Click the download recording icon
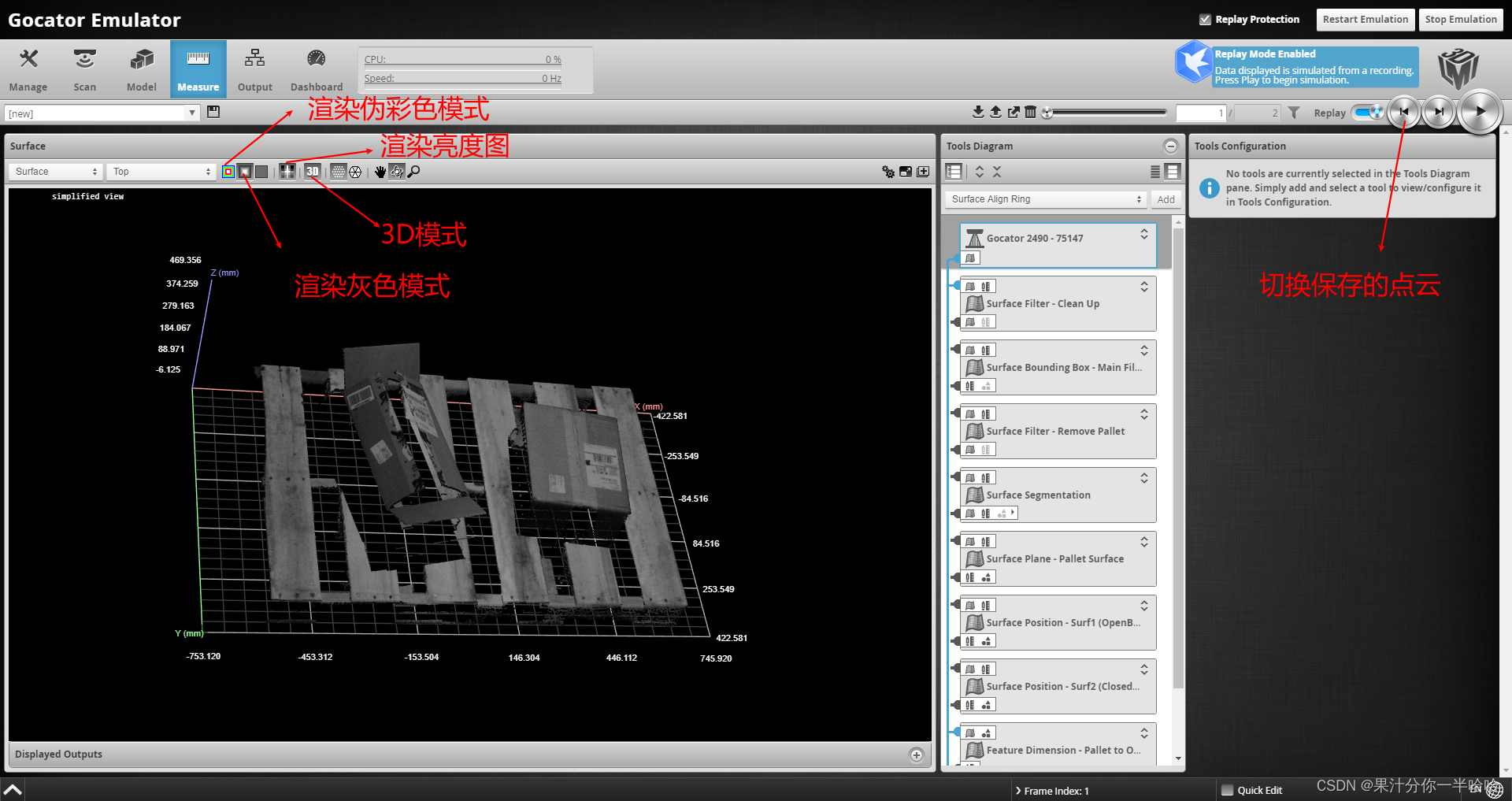The width and height of the screenshot is (1512, 801). pos(979,112)
